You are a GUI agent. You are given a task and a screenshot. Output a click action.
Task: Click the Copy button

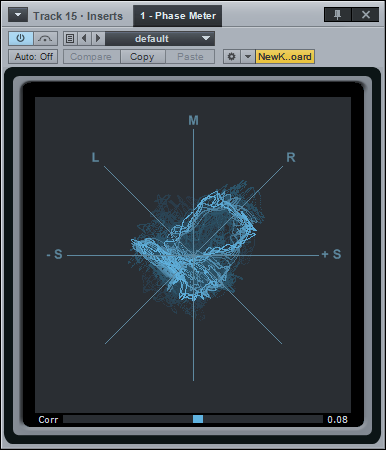pyautogui.click(x=142, y=57)
